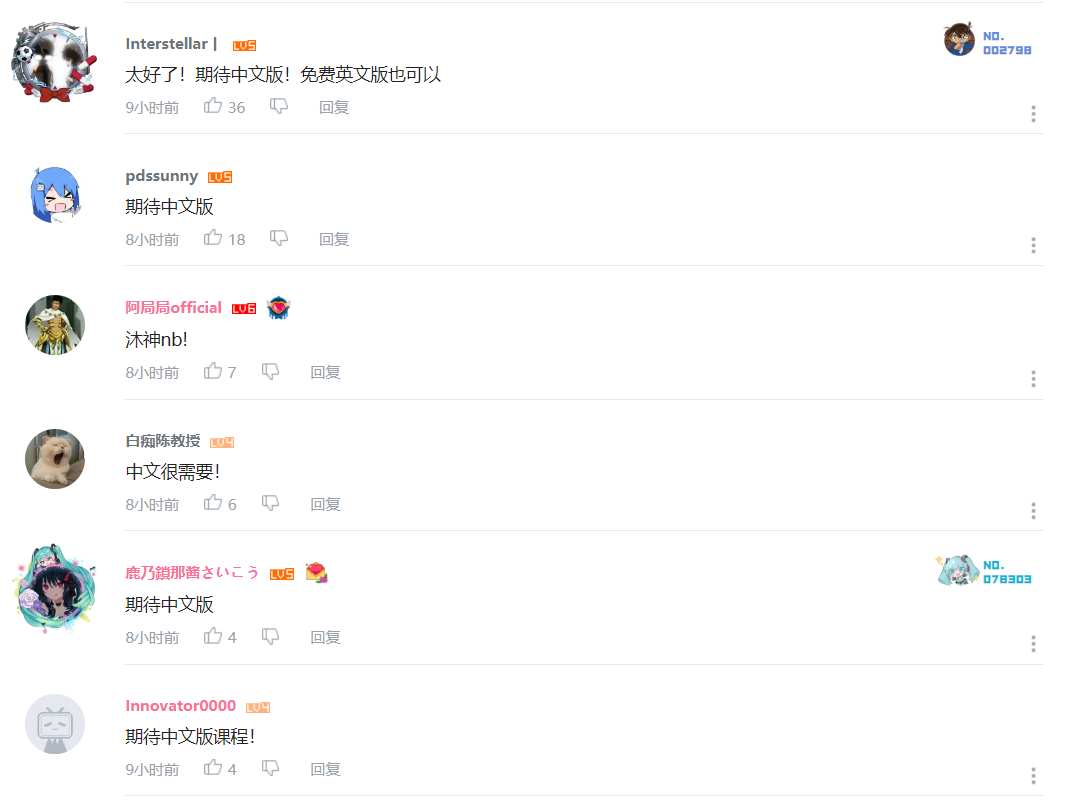Reply to Interstellar's comment via 回复

(x=334, y=107)
